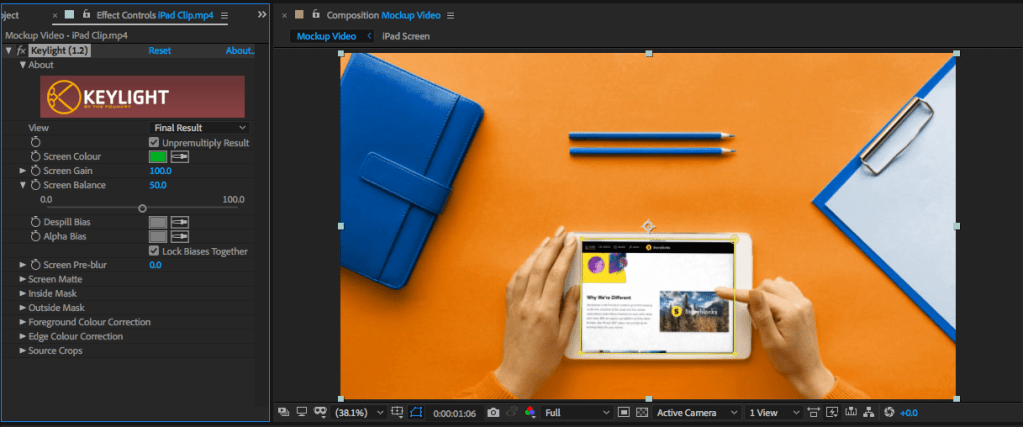Screen dimensions: 1023x427
Task: Open the Effect Controls panel menu
Action: coord(224,15)
